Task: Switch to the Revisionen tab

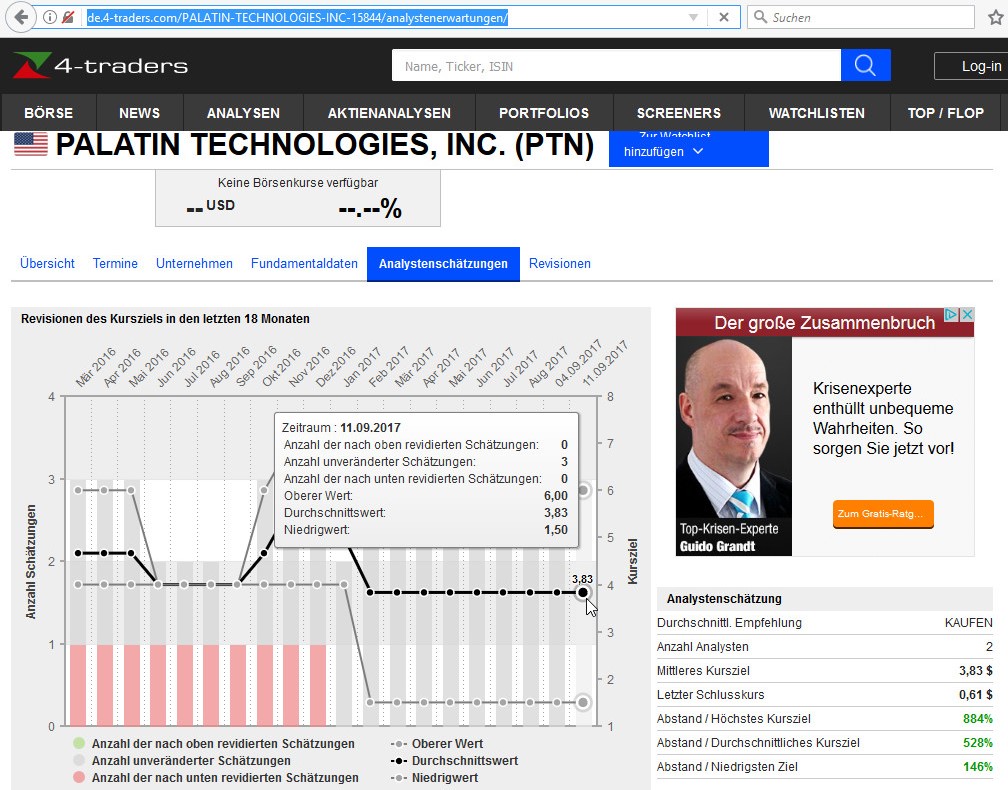Action: point(560,264)
